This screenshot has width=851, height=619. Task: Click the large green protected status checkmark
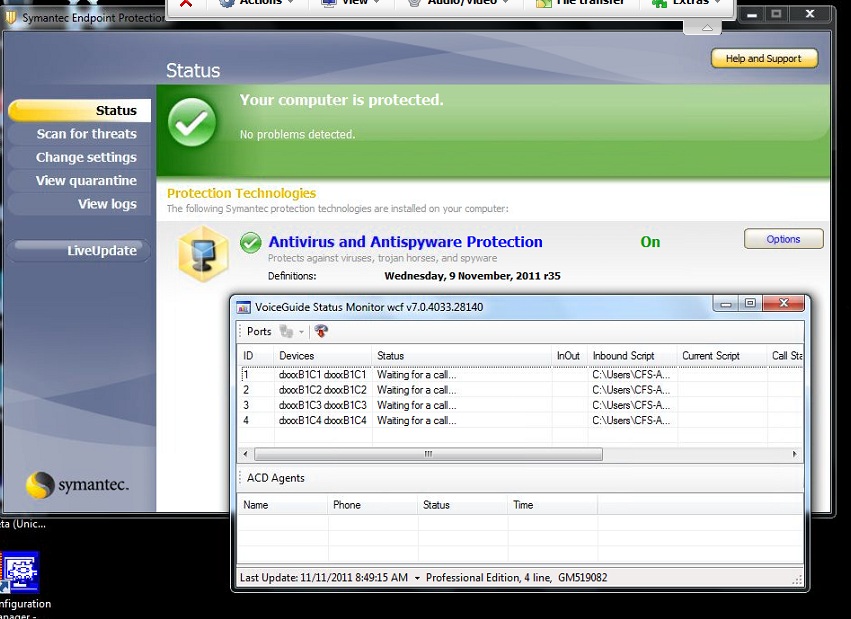click(192, 123)
